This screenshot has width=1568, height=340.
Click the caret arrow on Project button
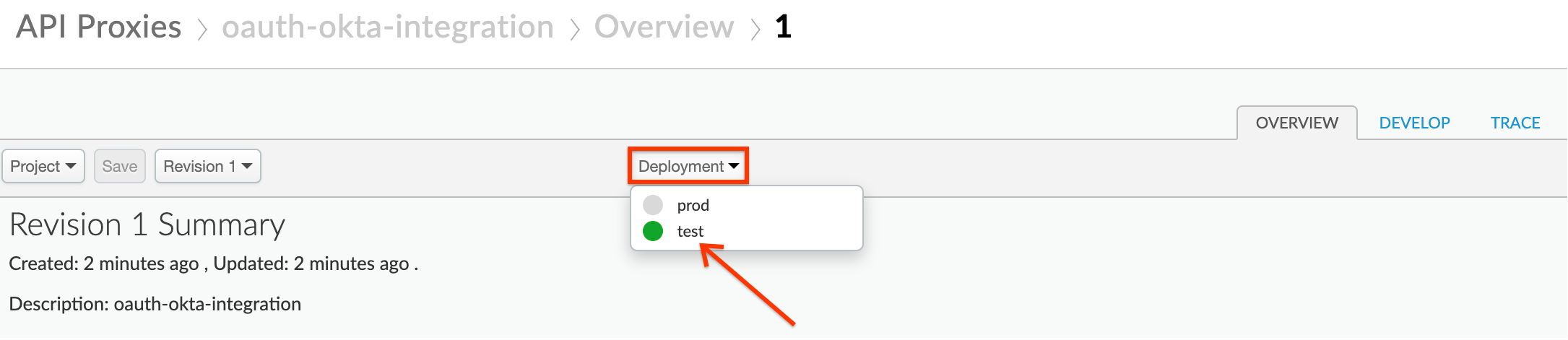[70, 166]
